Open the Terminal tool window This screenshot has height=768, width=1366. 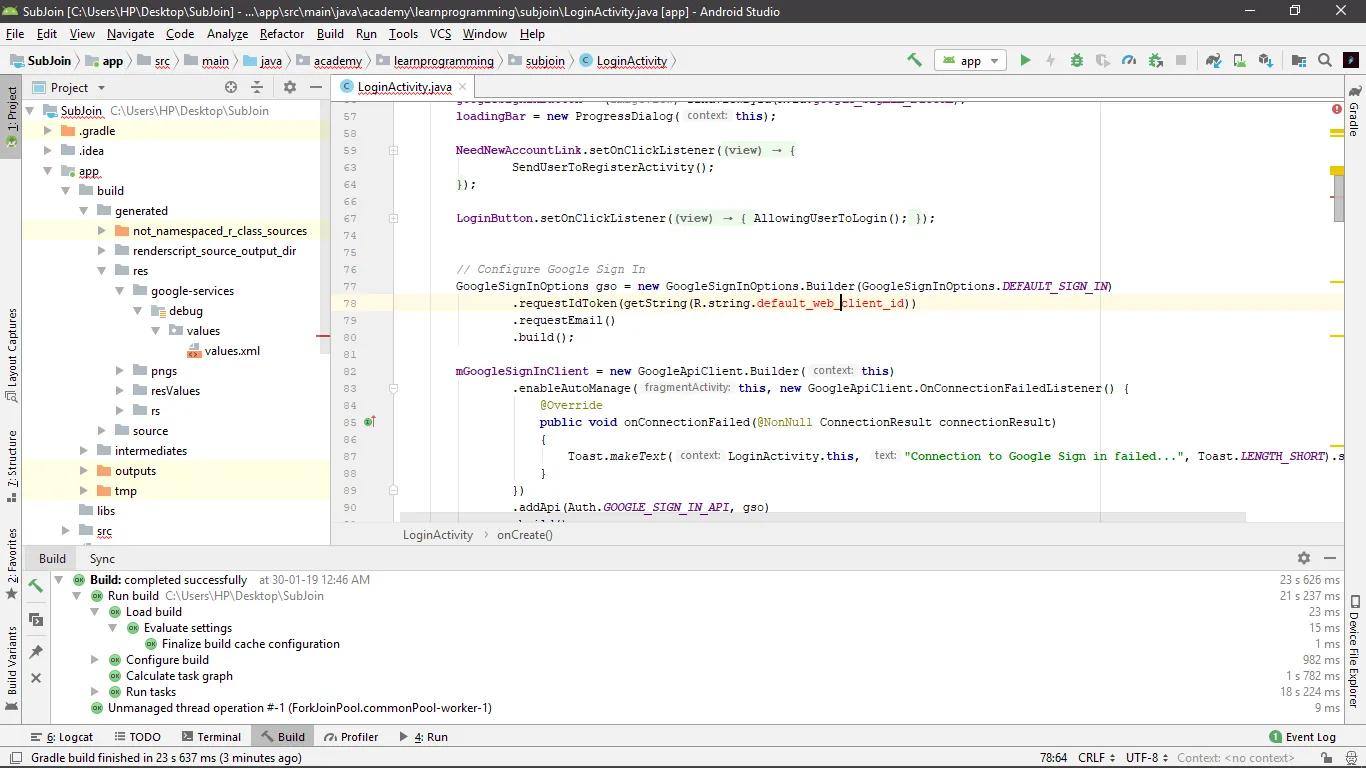pos(210,737)
